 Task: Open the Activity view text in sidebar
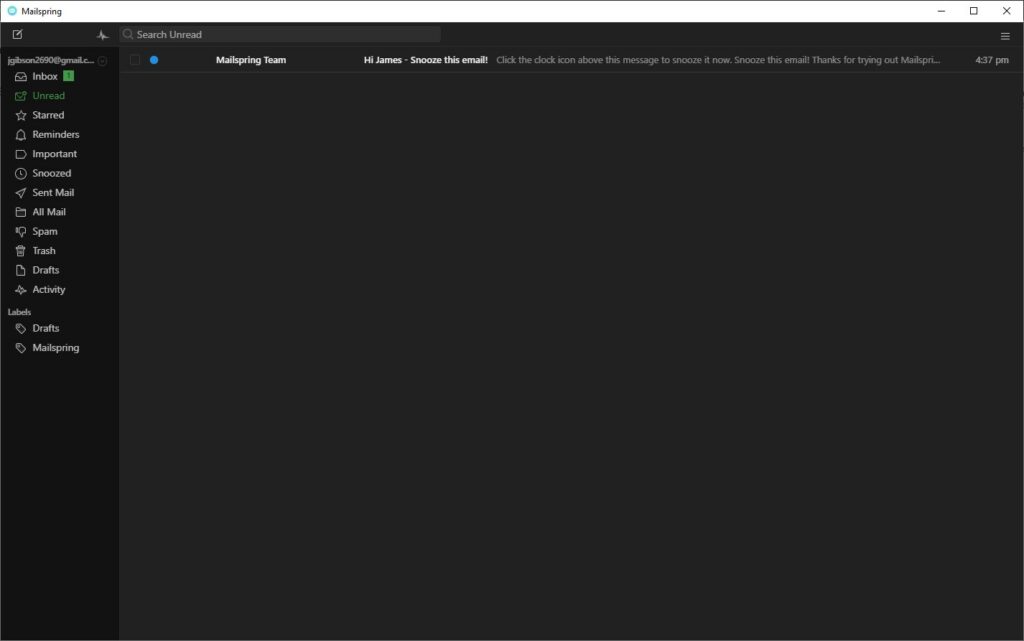[x=49, y=290]
